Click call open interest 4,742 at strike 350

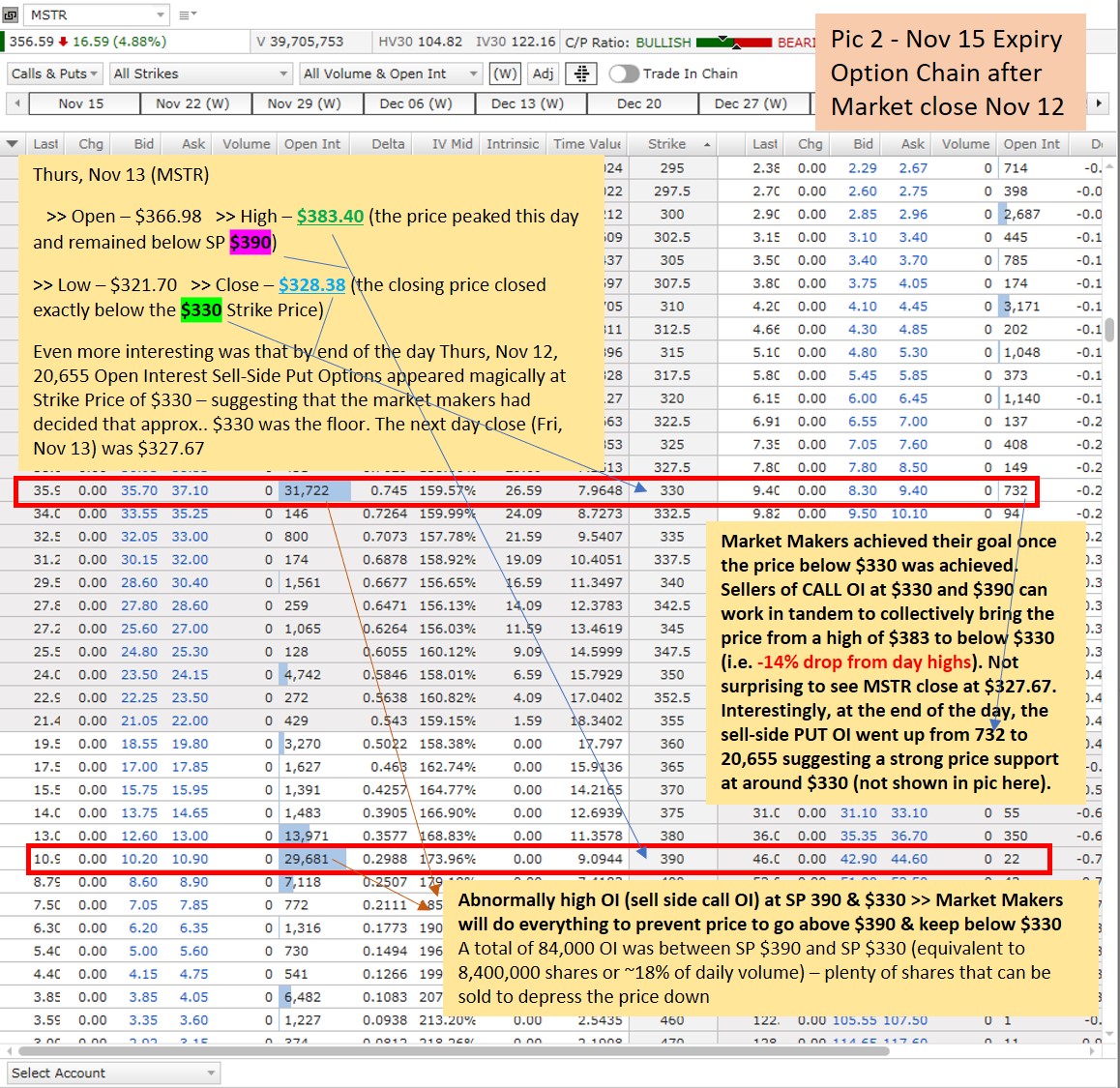pos(302,674)
